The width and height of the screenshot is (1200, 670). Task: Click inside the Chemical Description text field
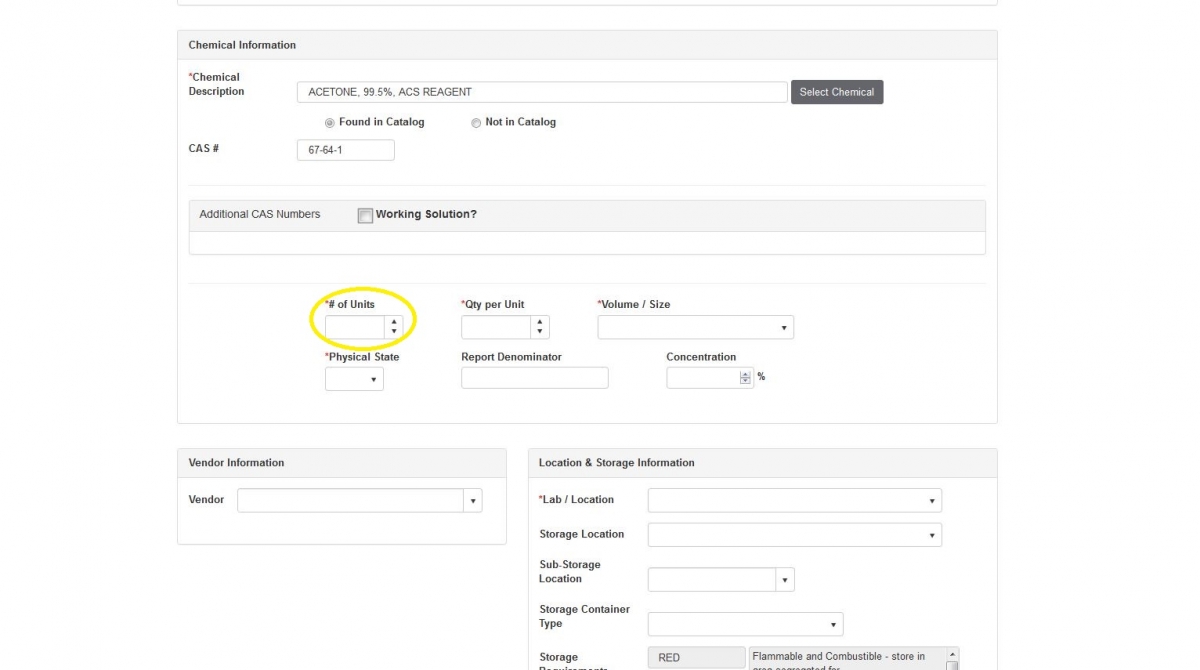[540, 91]
